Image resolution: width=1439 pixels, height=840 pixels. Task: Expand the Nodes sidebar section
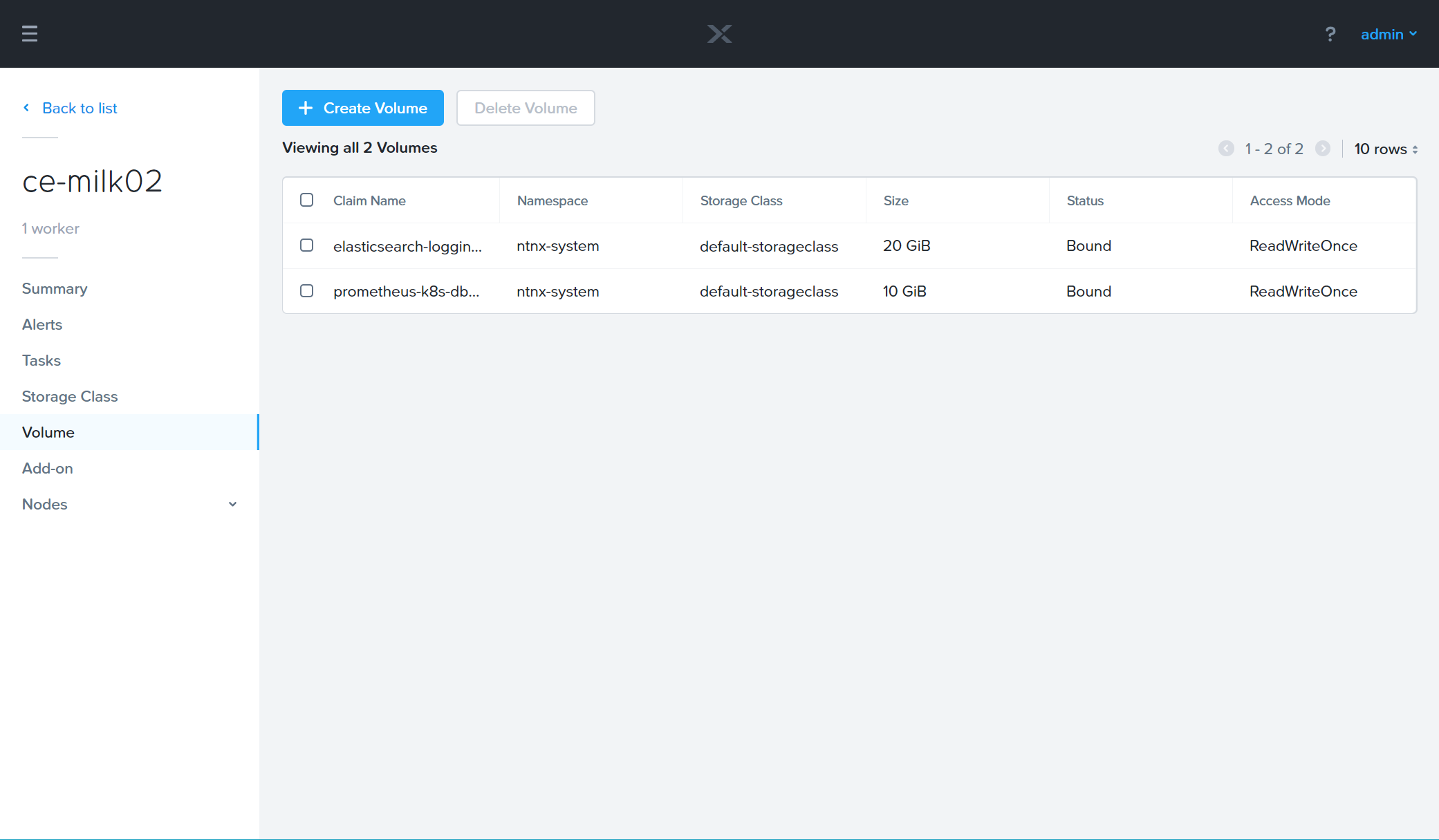tap(232, 504)
